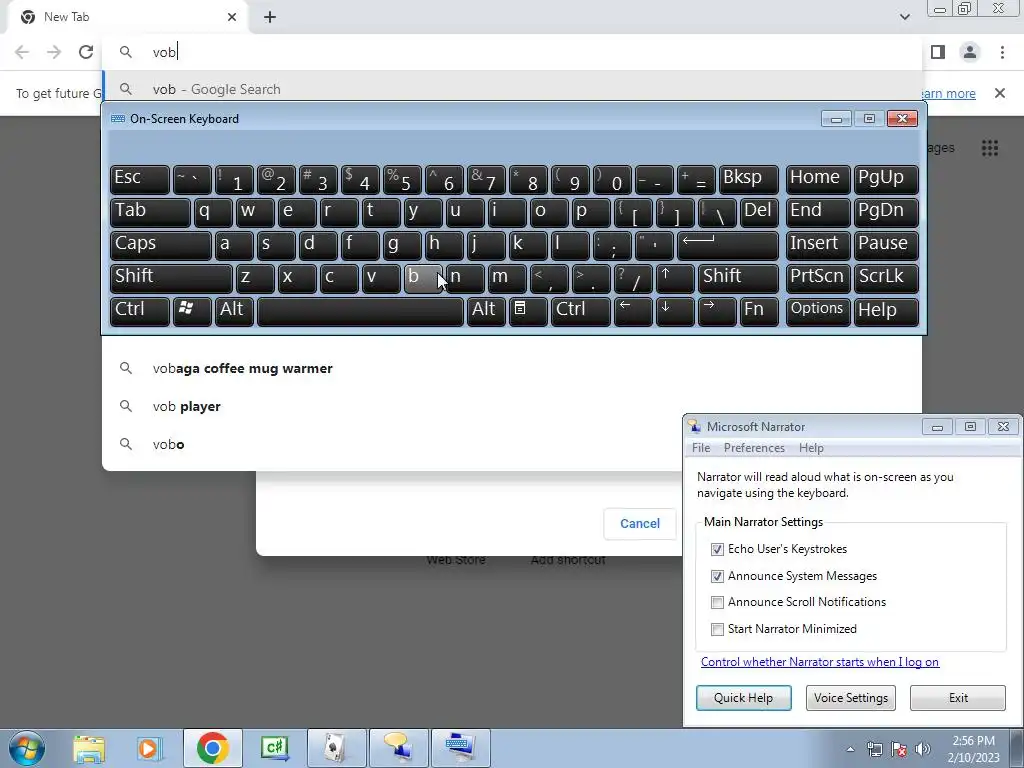This screenshot has width=1024, height=768.
Task: Enable Start Narrator Minimized
Action: pyautogui.click(x=717, y=629)
